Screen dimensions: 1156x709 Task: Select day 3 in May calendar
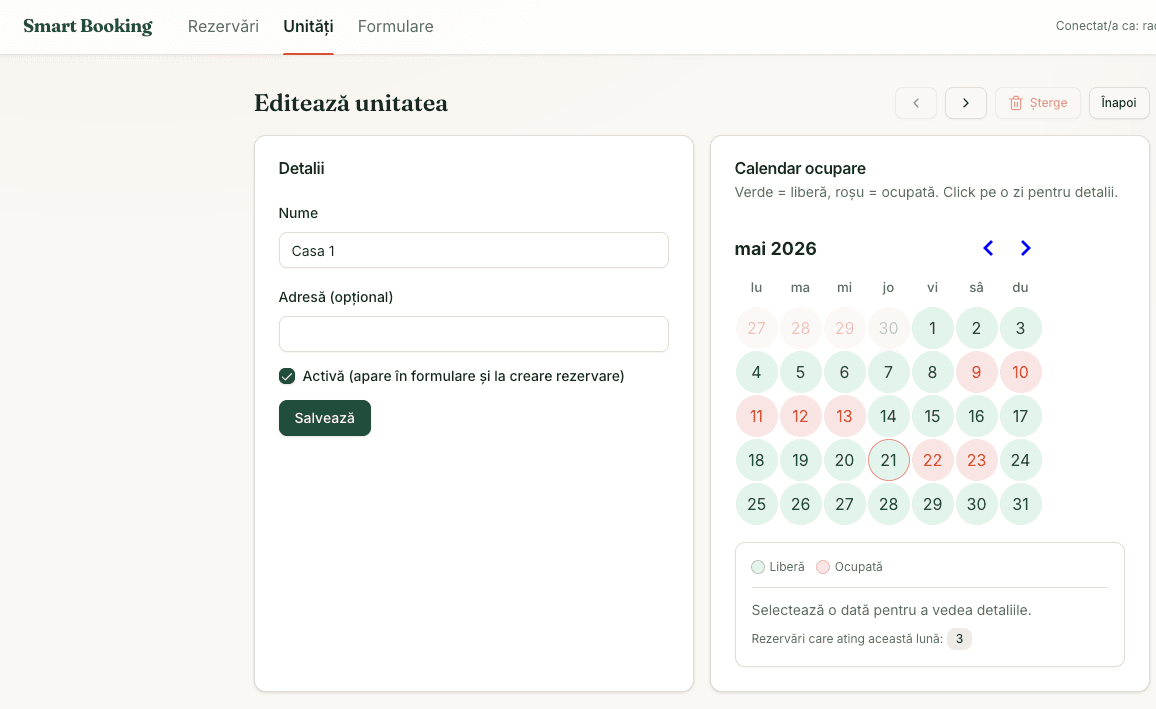1020,328
